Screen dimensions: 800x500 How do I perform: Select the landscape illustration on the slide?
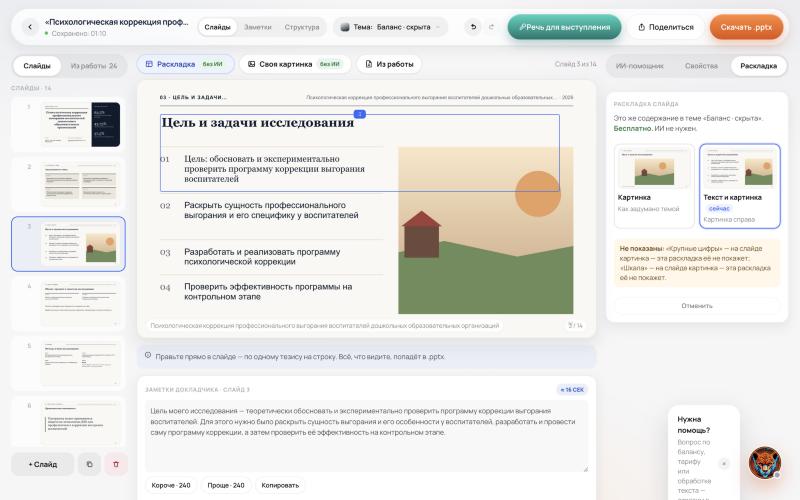(x=485, y=231)
